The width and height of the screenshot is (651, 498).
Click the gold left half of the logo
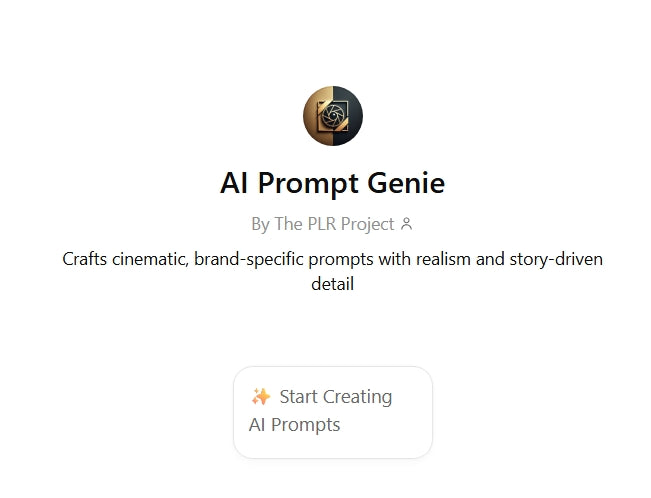314,116
